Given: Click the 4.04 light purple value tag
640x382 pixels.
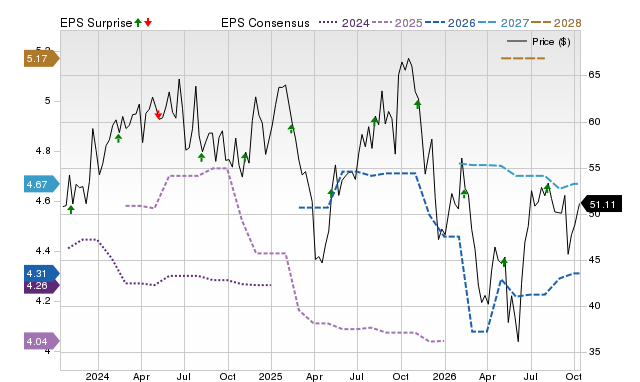Looking at the screenshot, I should click(x=41, y=342).
